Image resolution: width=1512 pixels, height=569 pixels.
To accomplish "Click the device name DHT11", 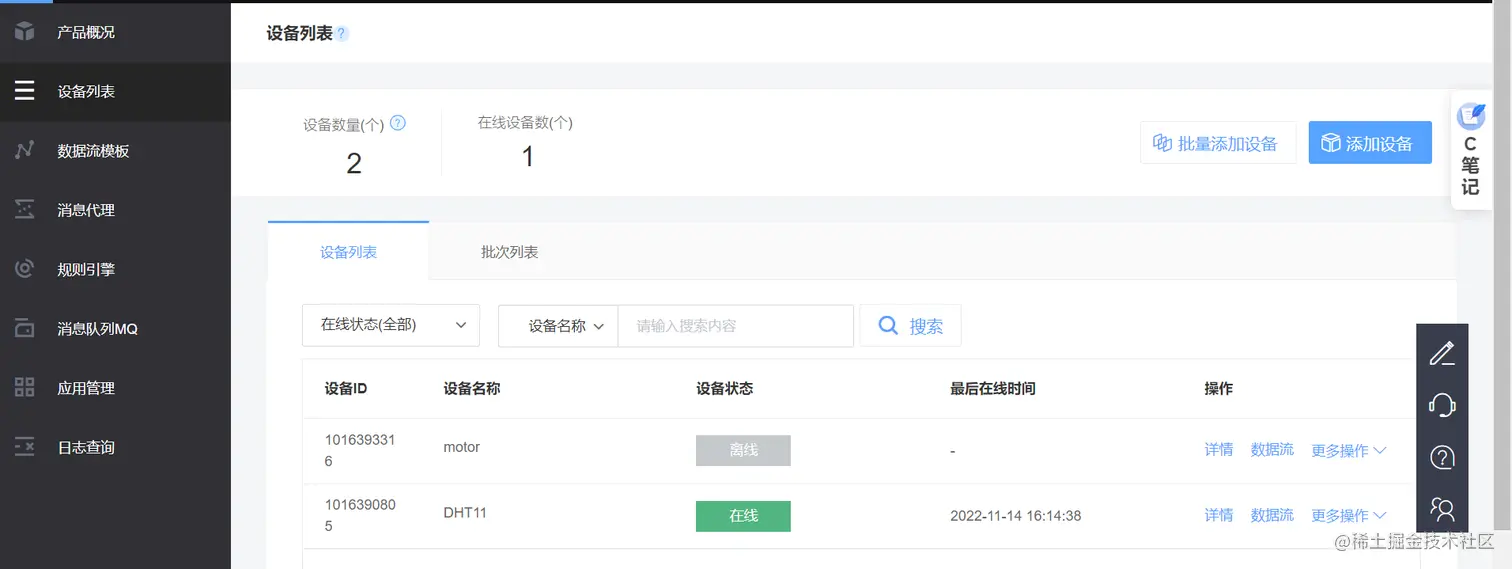I will click(x=465, y=513).
